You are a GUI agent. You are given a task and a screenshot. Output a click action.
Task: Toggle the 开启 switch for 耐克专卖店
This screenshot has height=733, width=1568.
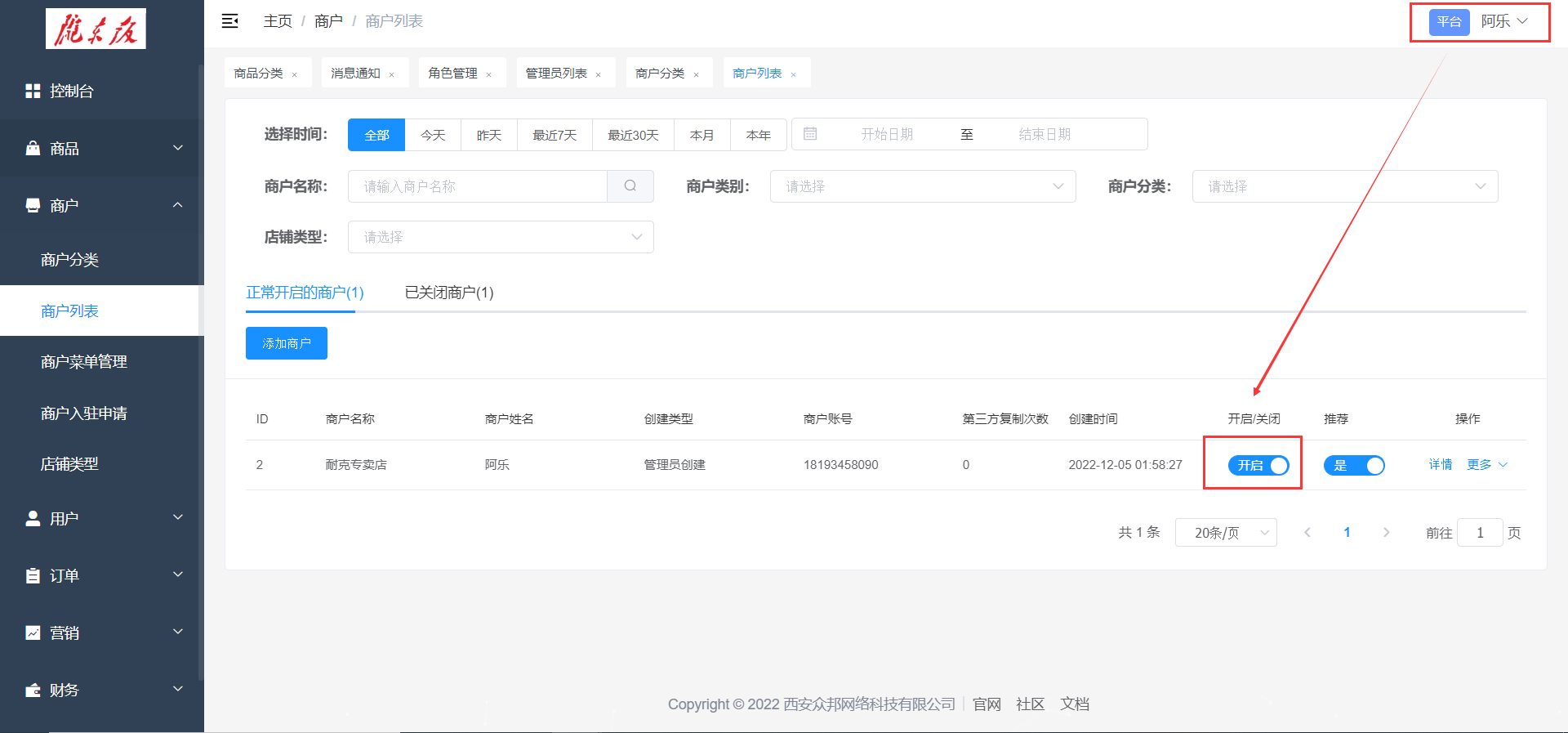coord(1258,465)
